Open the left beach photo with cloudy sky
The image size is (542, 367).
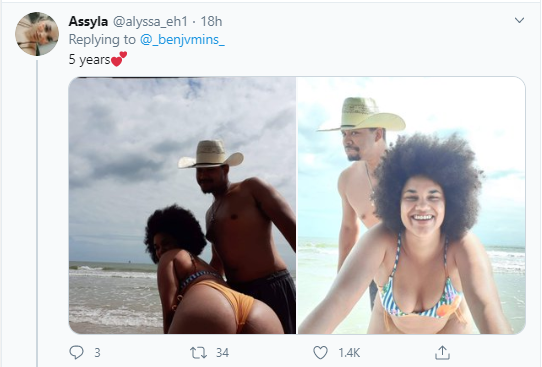pyautogui.click(x=182, y=205)
